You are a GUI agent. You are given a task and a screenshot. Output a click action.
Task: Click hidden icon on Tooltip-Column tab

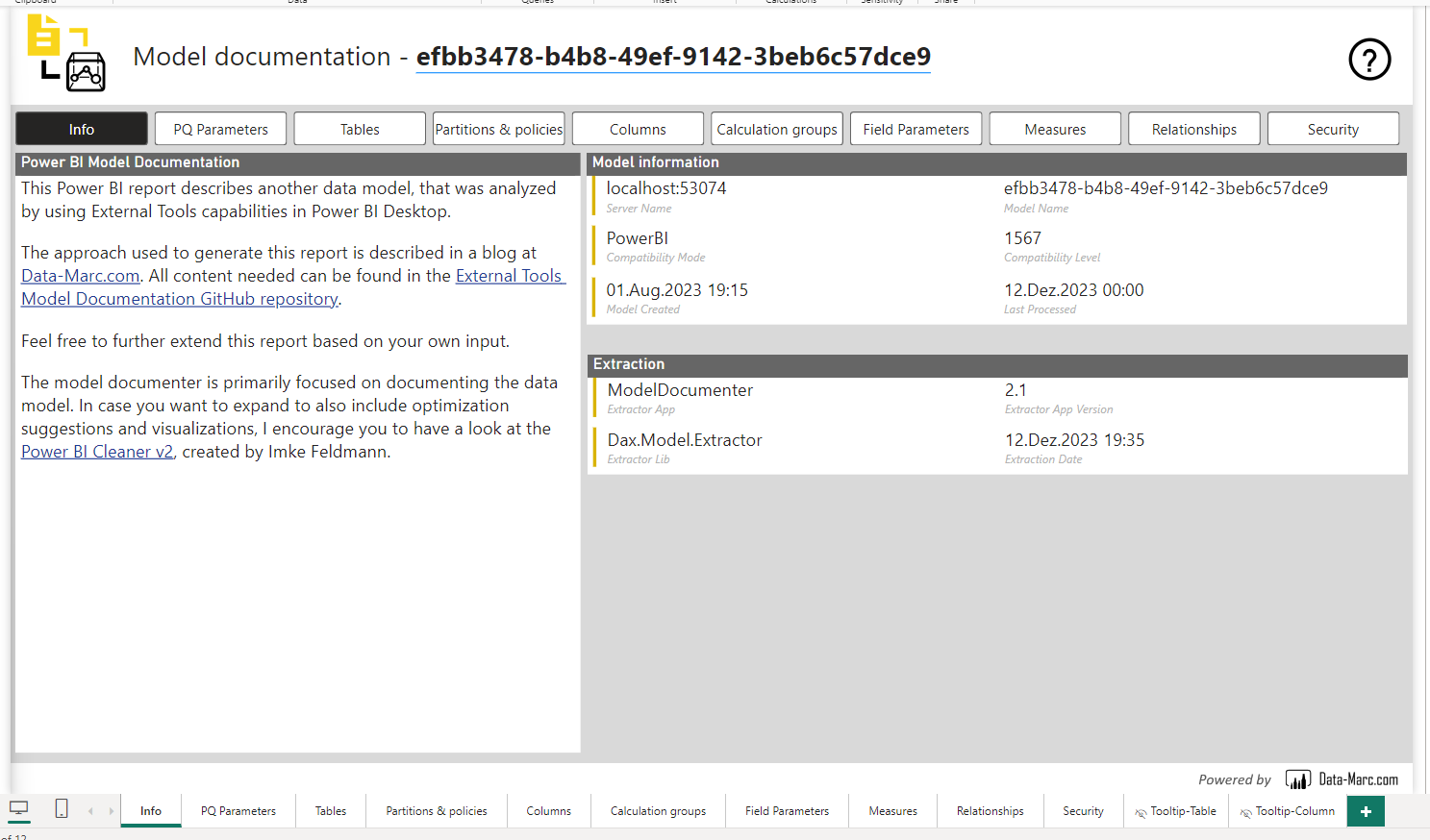pyautogui.click(x=1246, y=812)
